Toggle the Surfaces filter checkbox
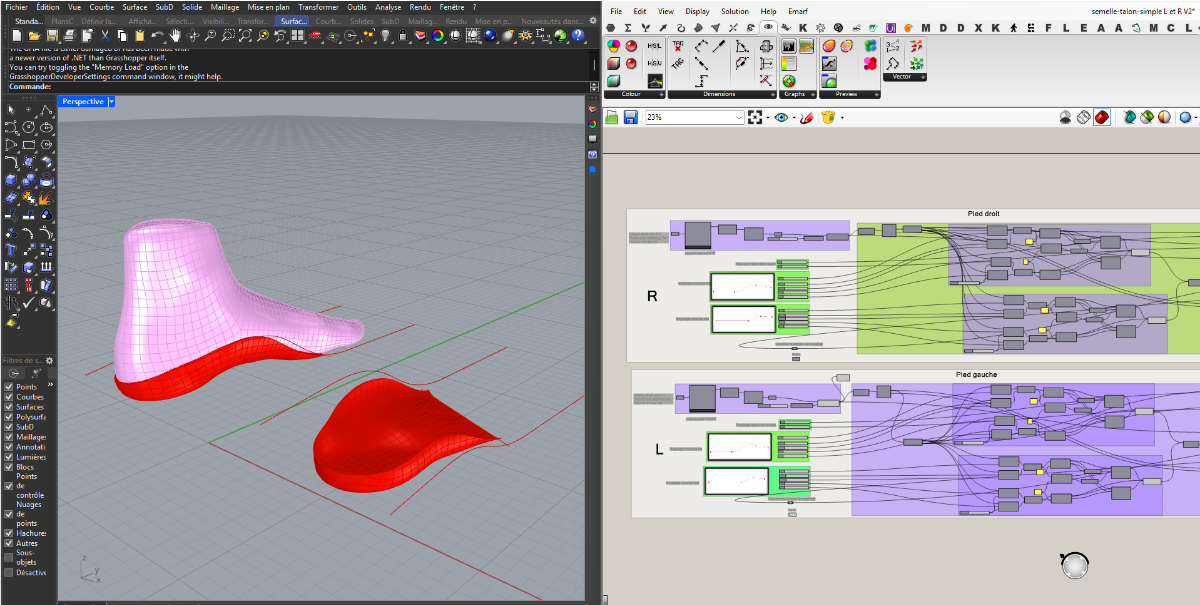Image resolution: width=1200 pixels, height=605 pixels. click(x=9, y=407)
